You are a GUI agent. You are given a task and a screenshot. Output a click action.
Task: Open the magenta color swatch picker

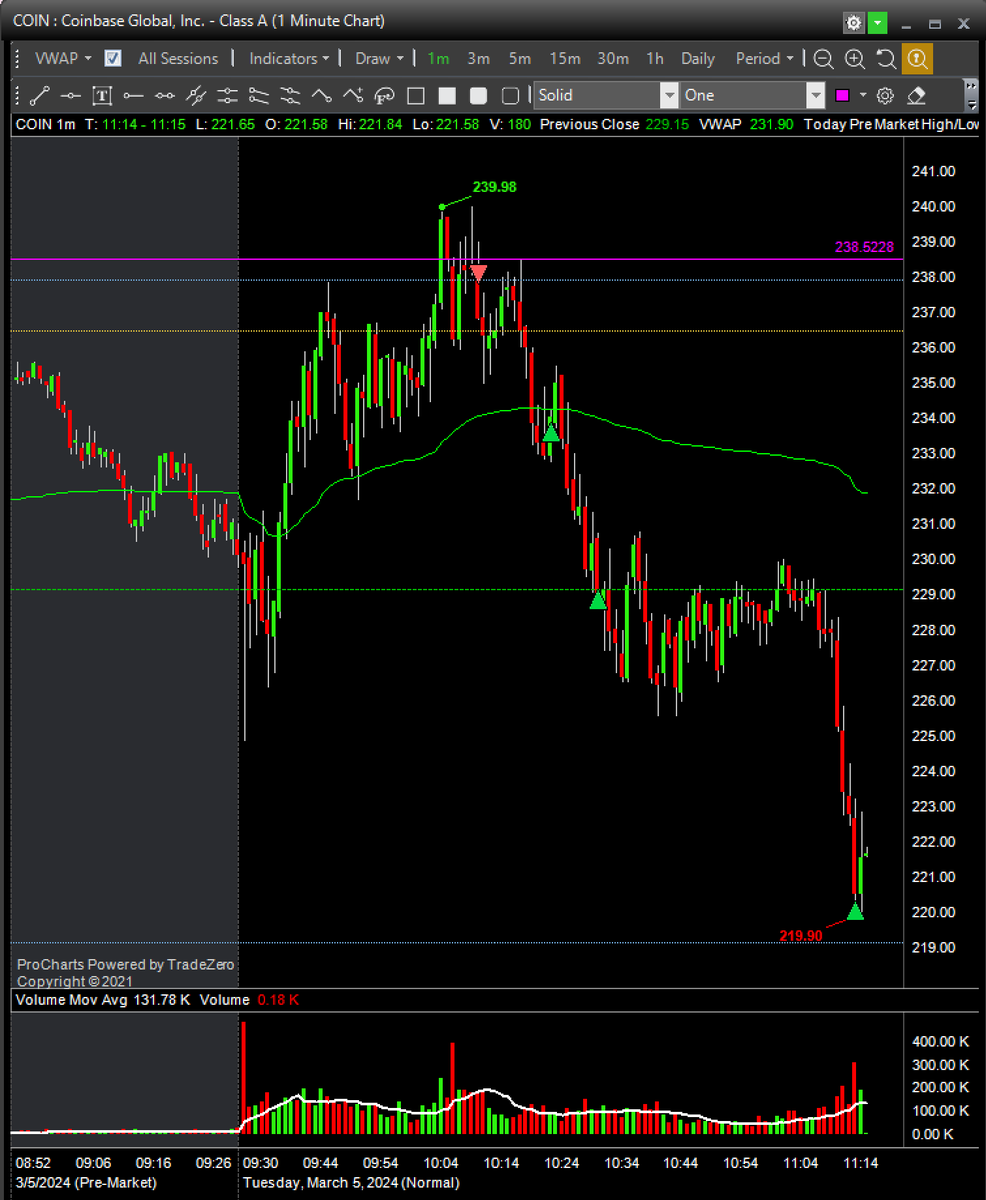pos(842,95)
